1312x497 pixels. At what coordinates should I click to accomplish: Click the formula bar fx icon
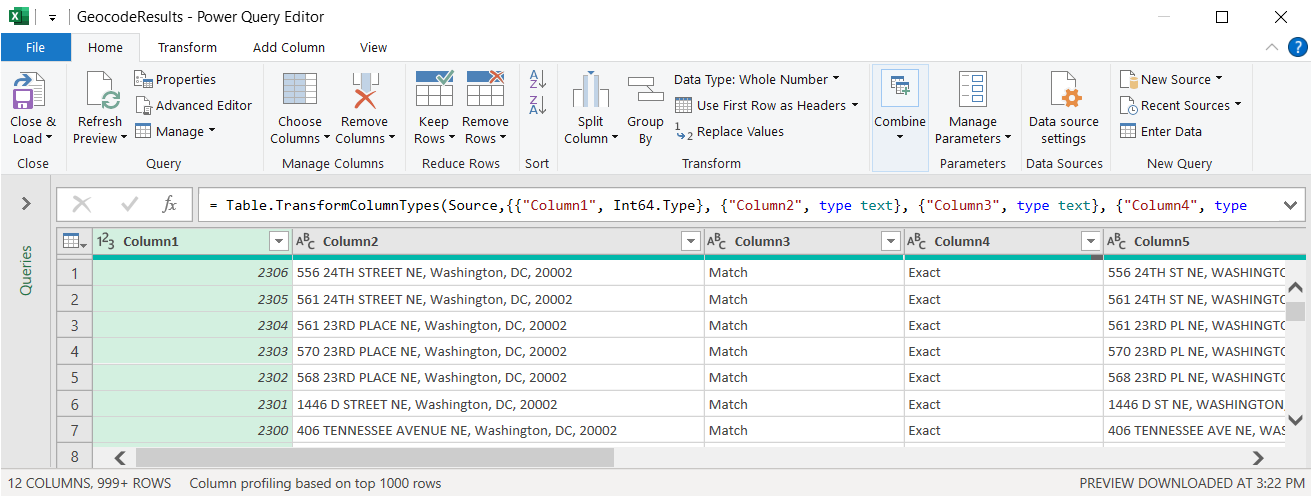[x=170, y=204]
